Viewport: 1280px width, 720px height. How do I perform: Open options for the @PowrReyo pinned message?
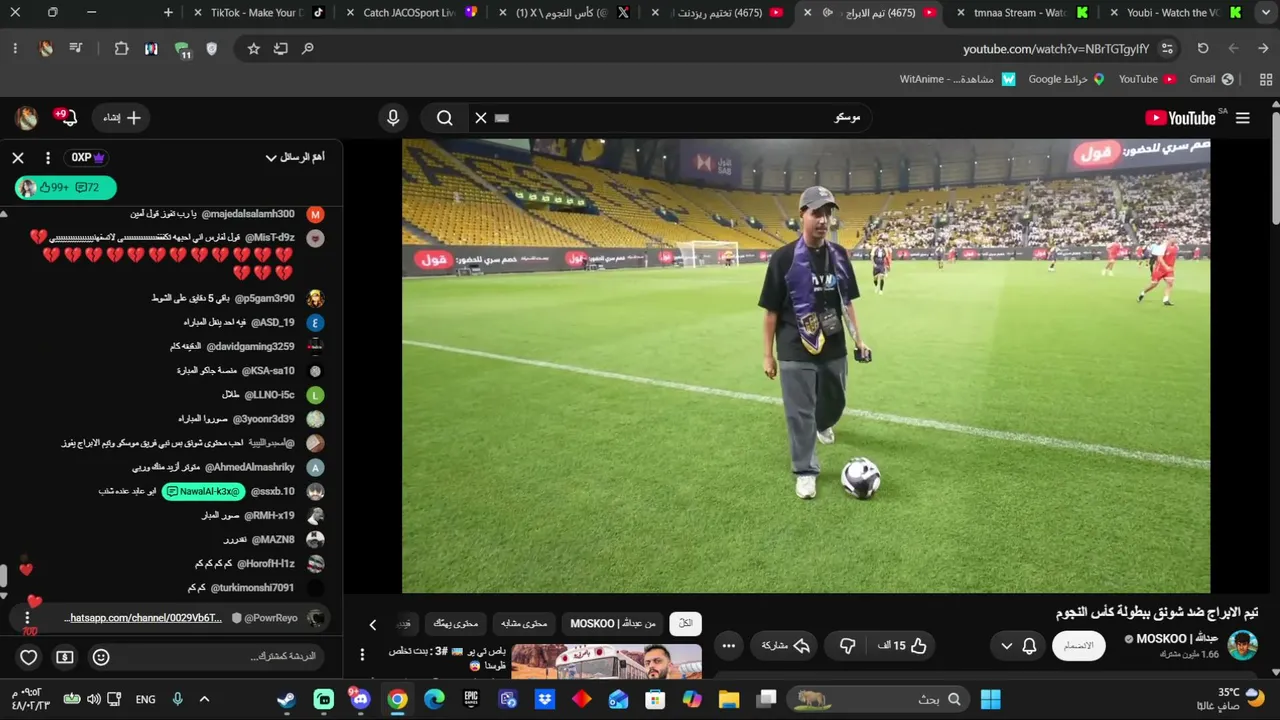click(27, 618)
